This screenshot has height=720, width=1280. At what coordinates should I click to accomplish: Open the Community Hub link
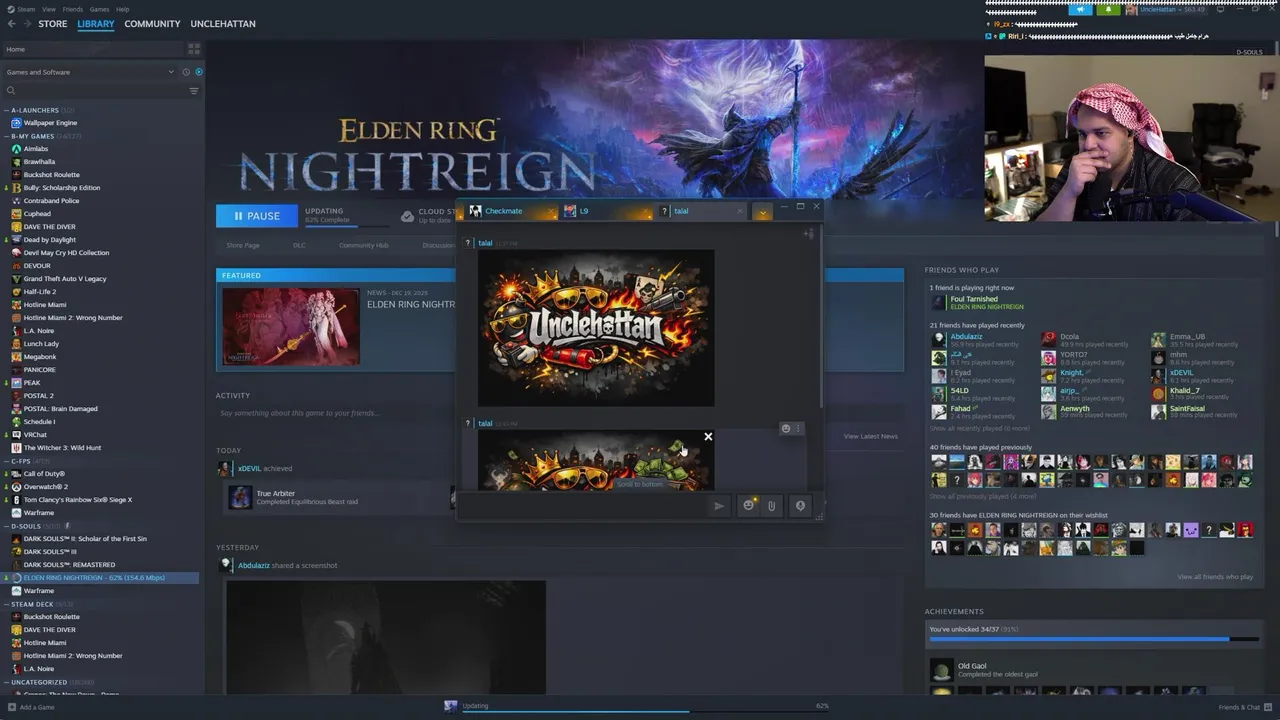(364, 245)
